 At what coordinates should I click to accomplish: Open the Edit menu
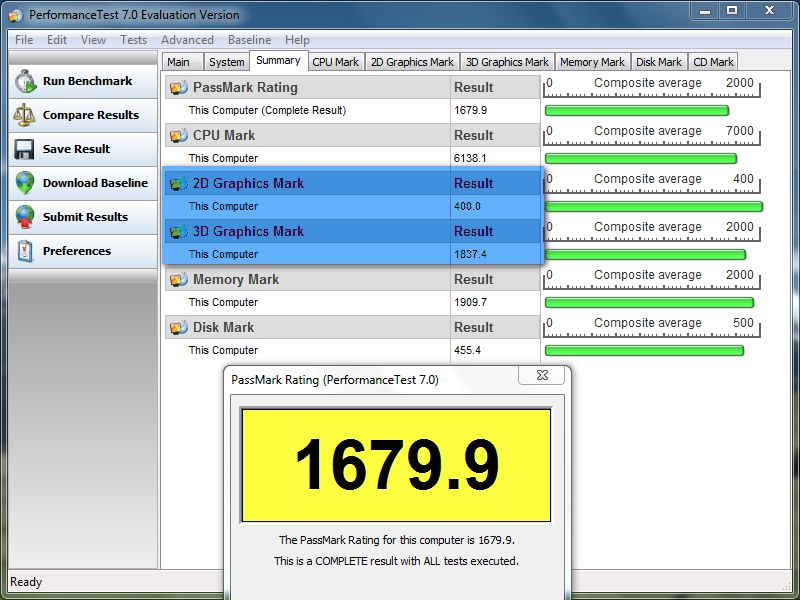57,40
